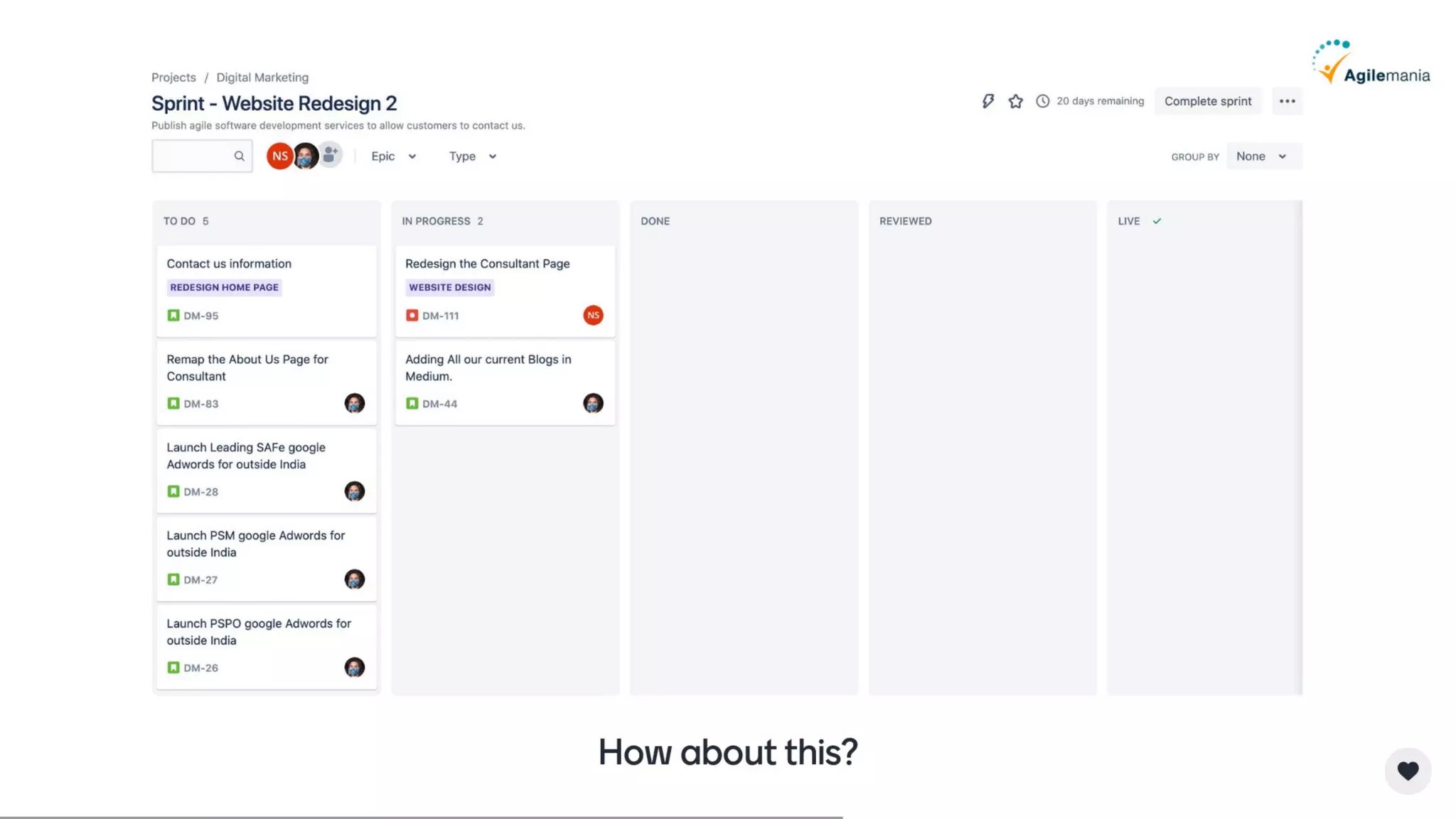This screenshot has width=1456, height=819.
Task: Click the add people icon
Action: 330,154
